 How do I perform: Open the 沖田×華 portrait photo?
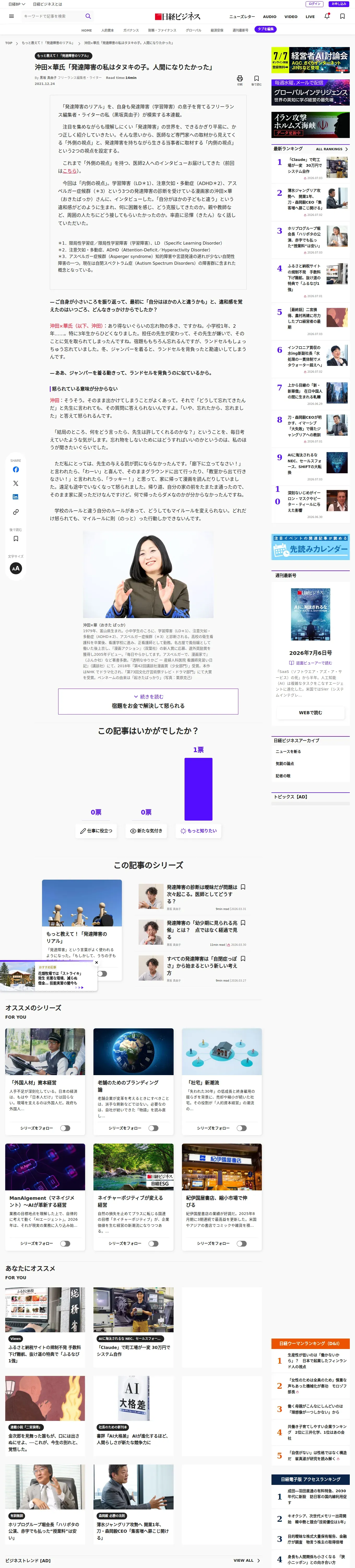pyautogui.click(x=148, y=575)
